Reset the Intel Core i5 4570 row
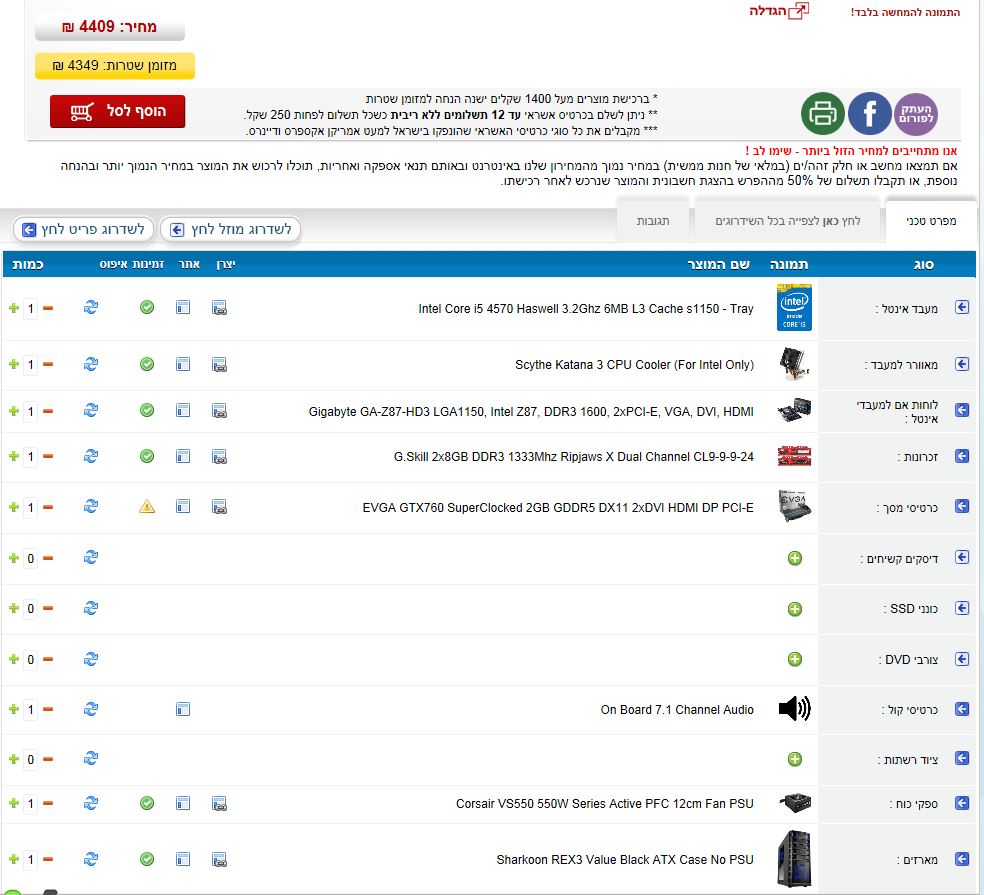Screen dimensions: 984x895 pyautogui.click(x=91, y=308)
